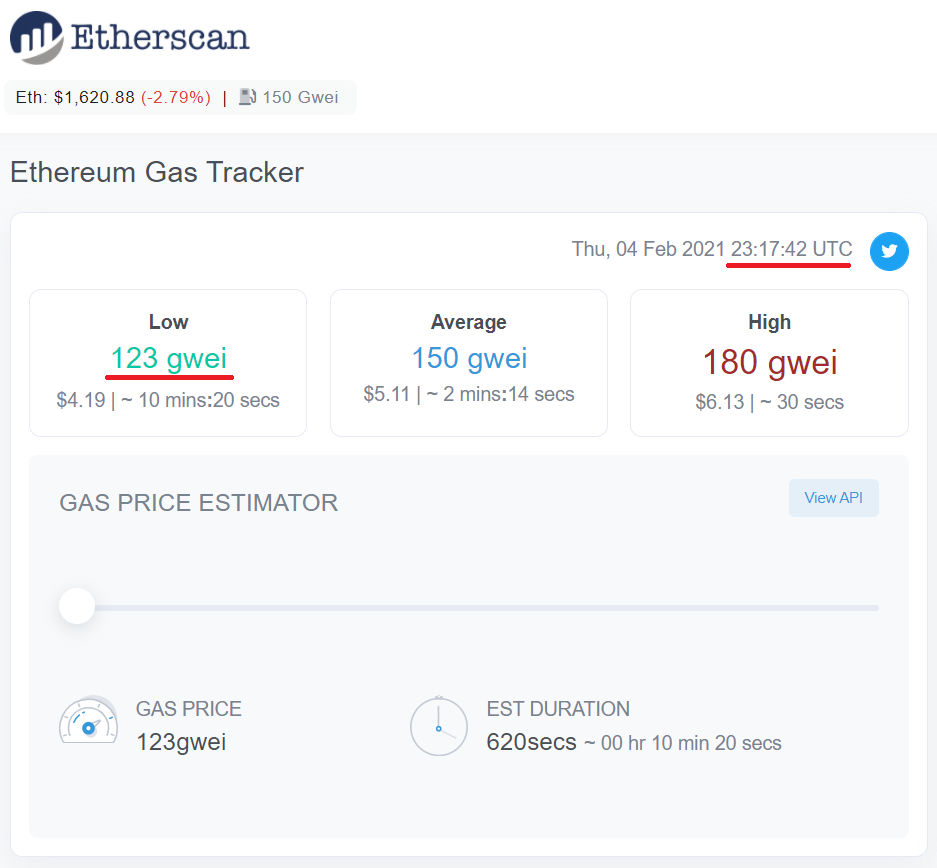Click the Twitter bird share icon
The width and height of the screenshot is (937, 868).
click(x=889, y=251)
